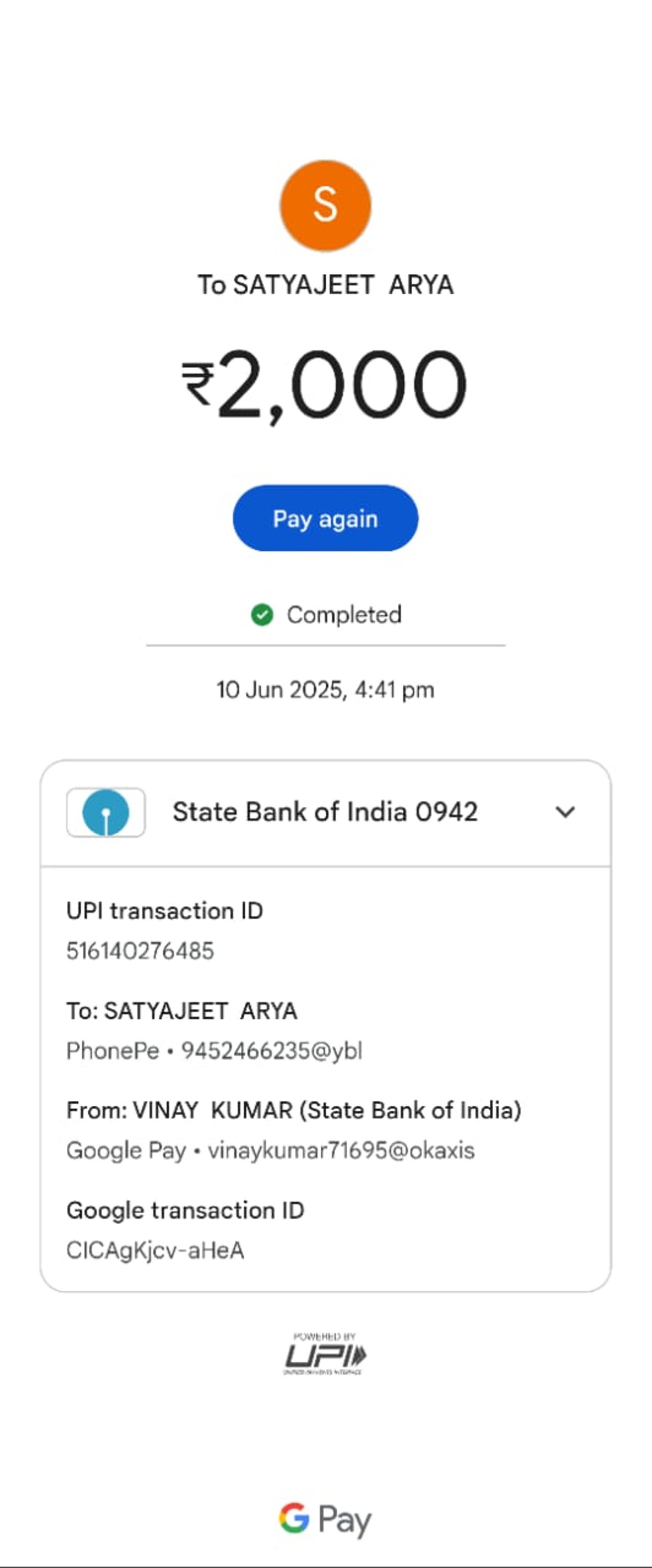
Task: Expand the State Bank of India 0942 row
Action: tap(325, 813)
